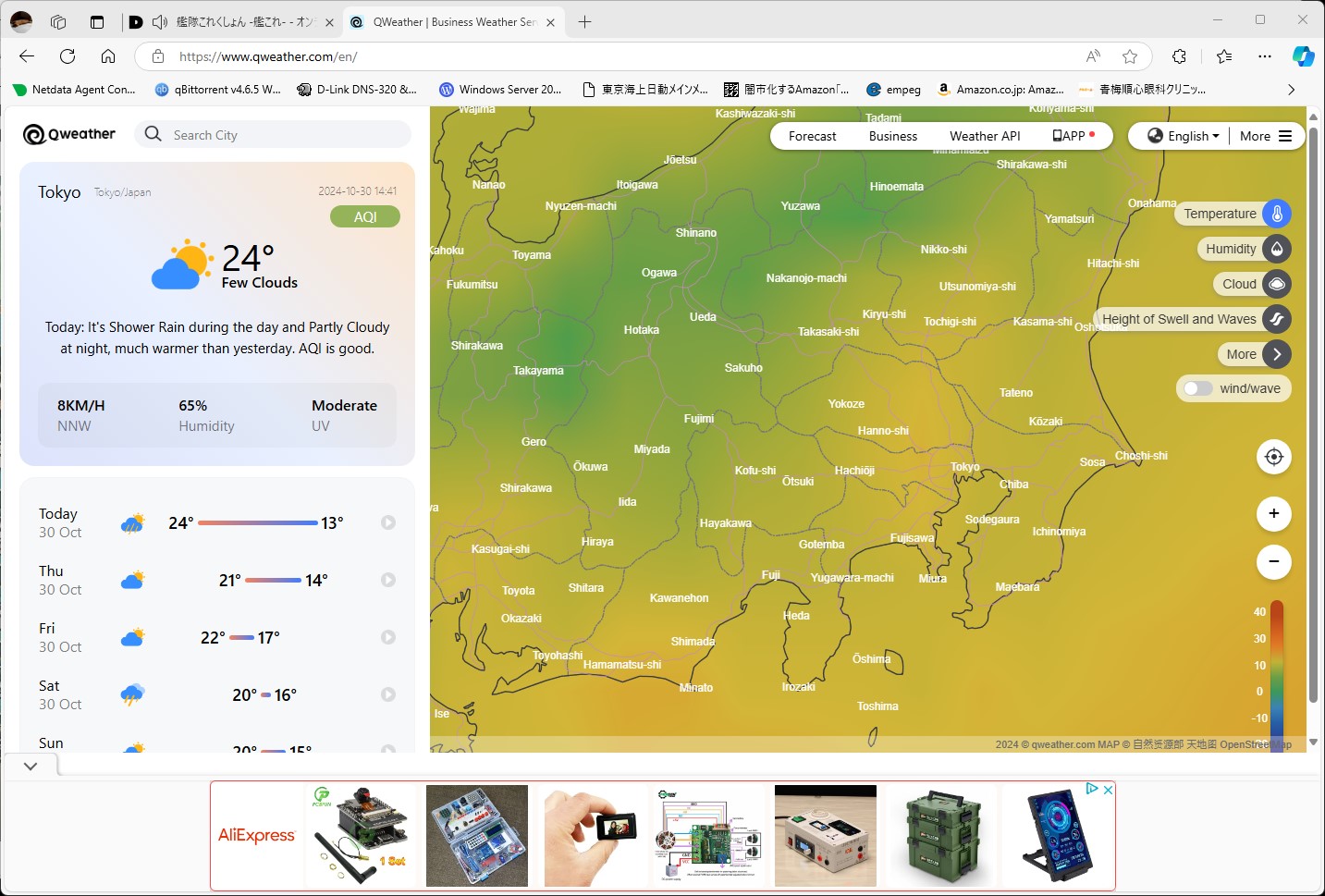Open the Workspaces icon
Image resolution: width=1325 pixels, height=896 pixels.
pos(58,22)
